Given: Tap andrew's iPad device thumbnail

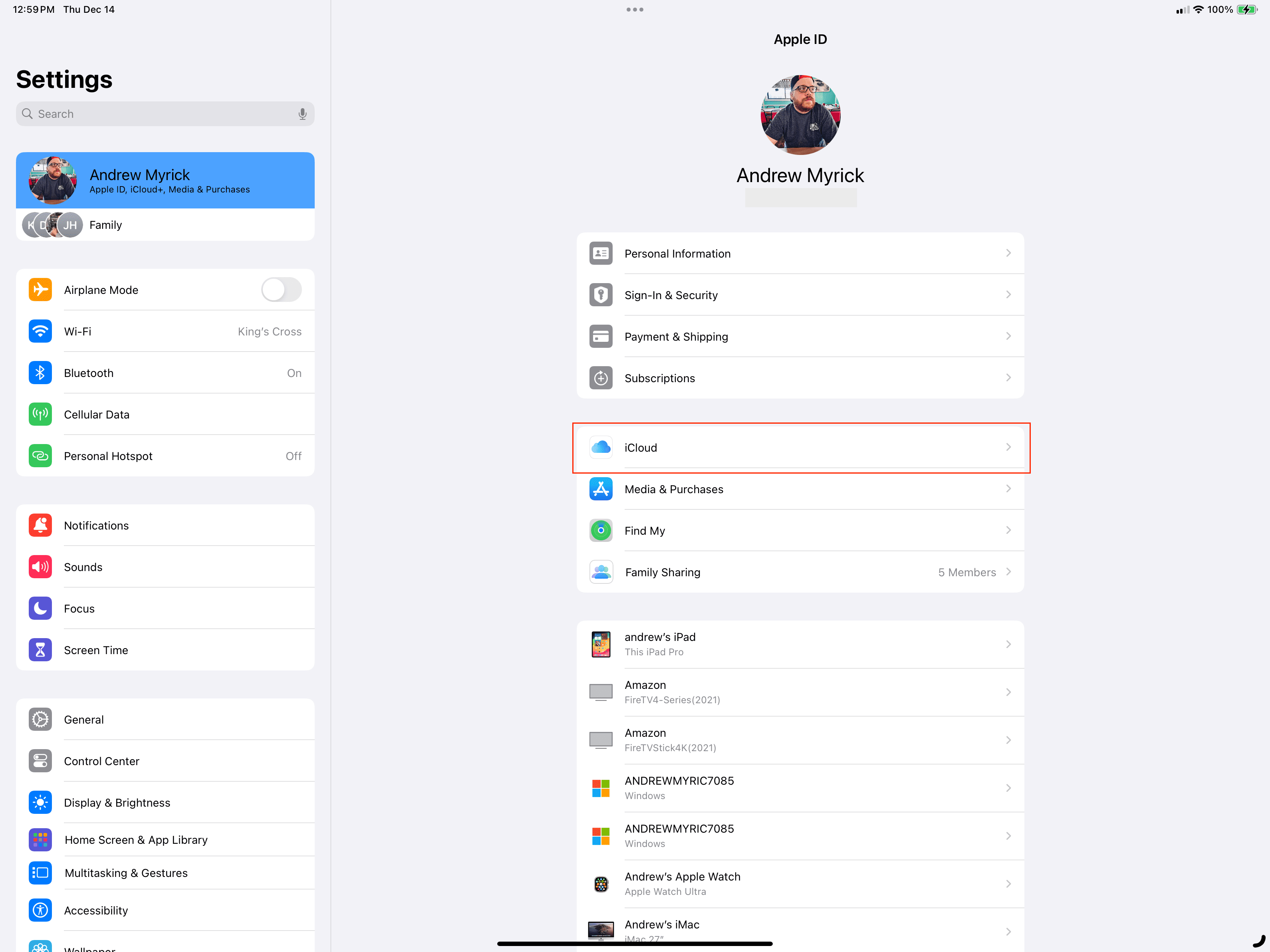Looking at the screenshot, I should [601, 644].
